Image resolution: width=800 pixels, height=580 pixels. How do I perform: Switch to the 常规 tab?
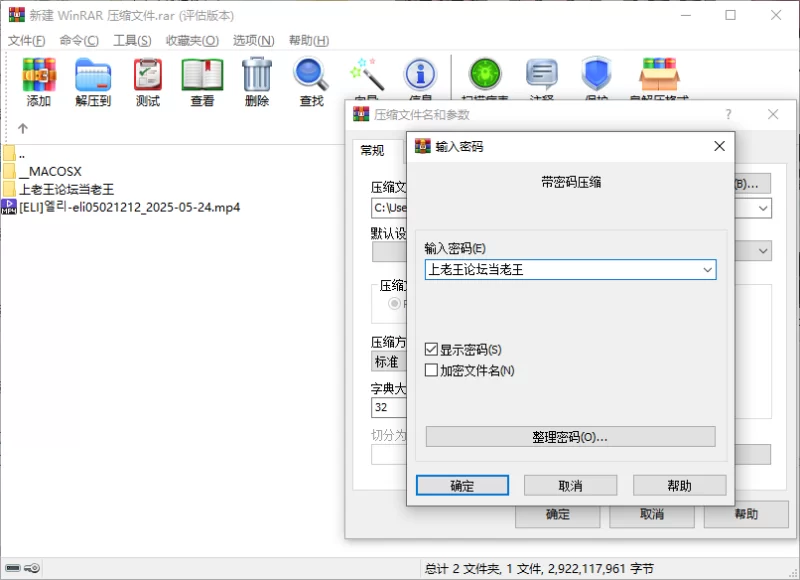372,150
